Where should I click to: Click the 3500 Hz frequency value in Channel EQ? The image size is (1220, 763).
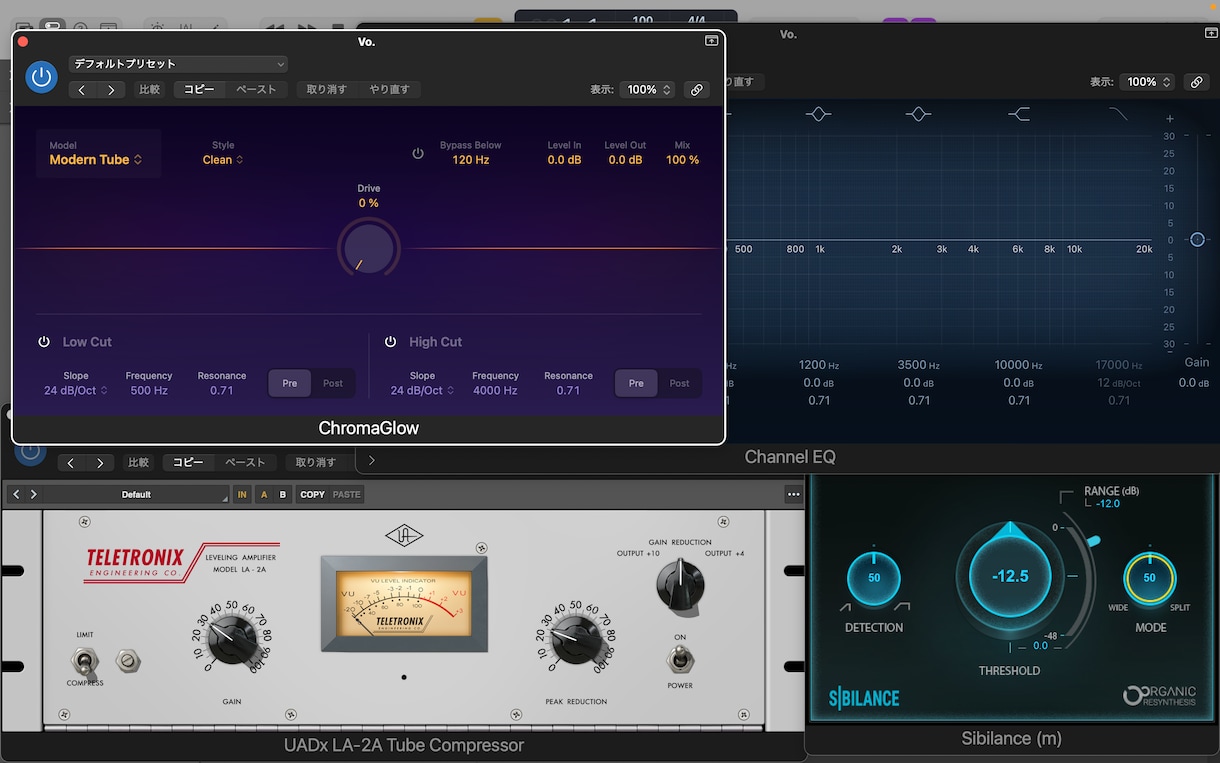[919, 366]
